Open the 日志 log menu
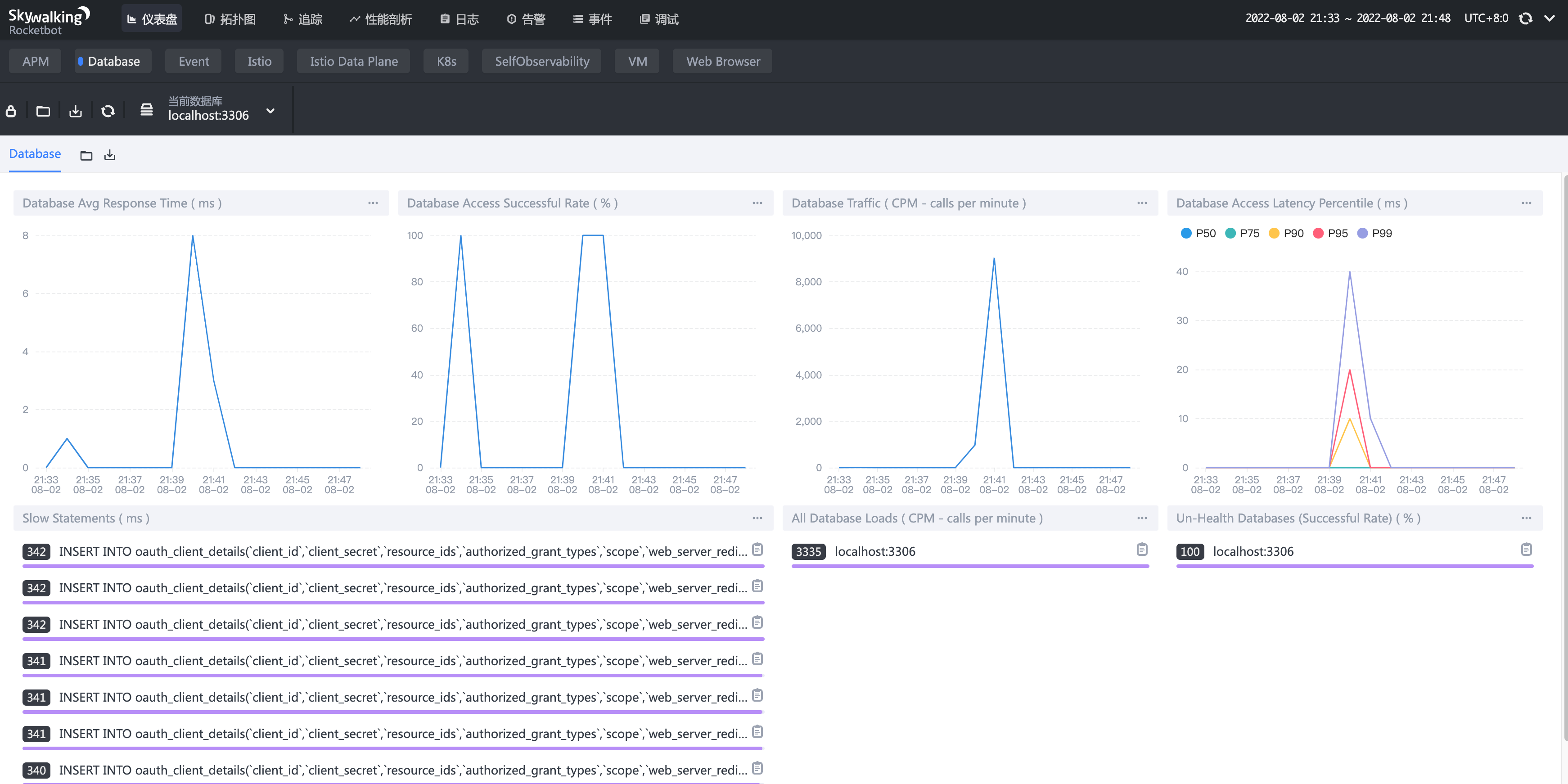The height and width of the screenshot is (784, 1568). coord(460,19)
